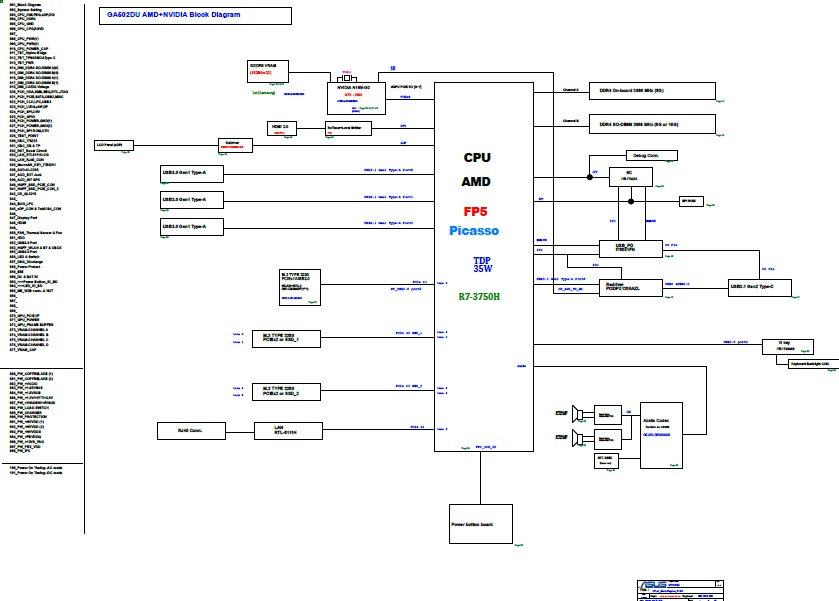The image size is (839, 601).
Task: Click the NVIDIA N18E-G0 GPU block
Action: [356, 98]
